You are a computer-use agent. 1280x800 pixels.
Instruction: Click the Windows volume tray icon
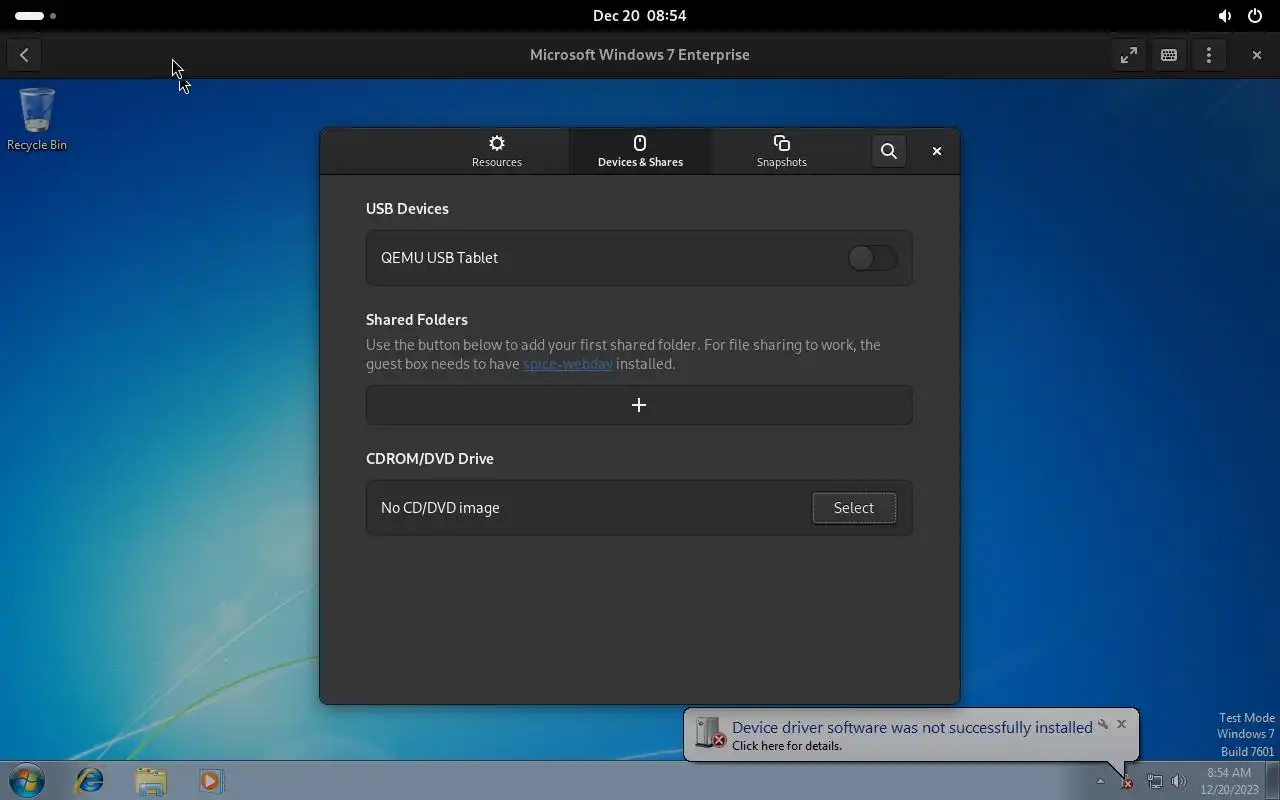point(1178,781)
